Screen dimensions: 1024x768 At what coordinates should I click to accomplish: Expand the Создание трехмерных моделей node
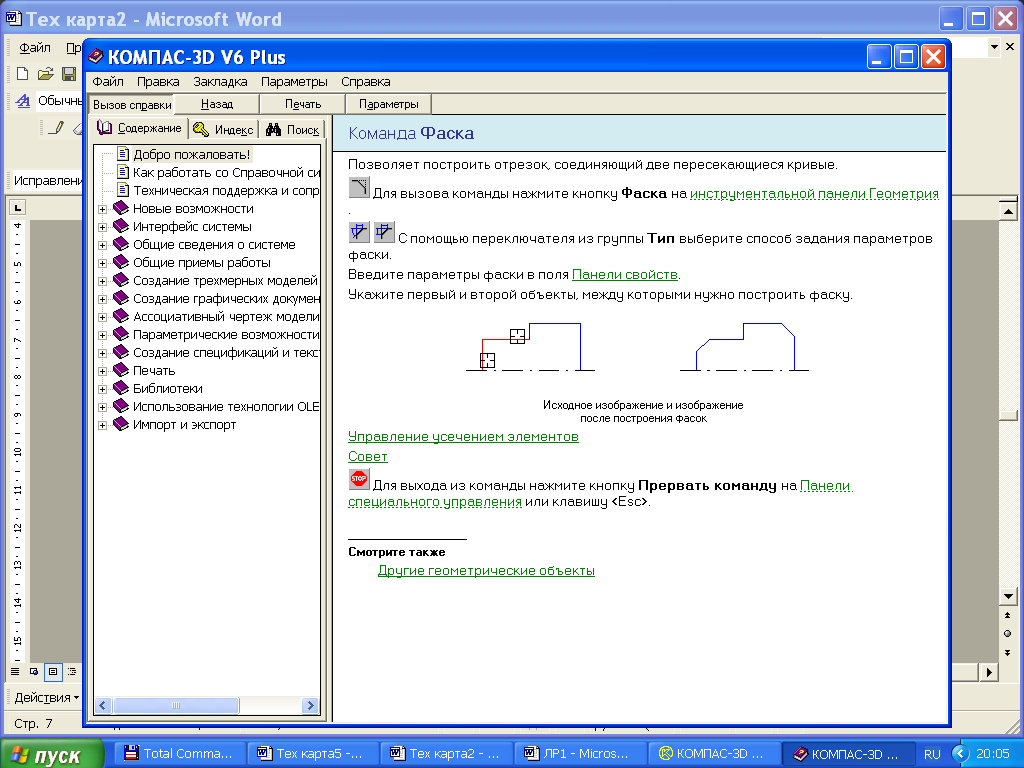click(103, 281)
